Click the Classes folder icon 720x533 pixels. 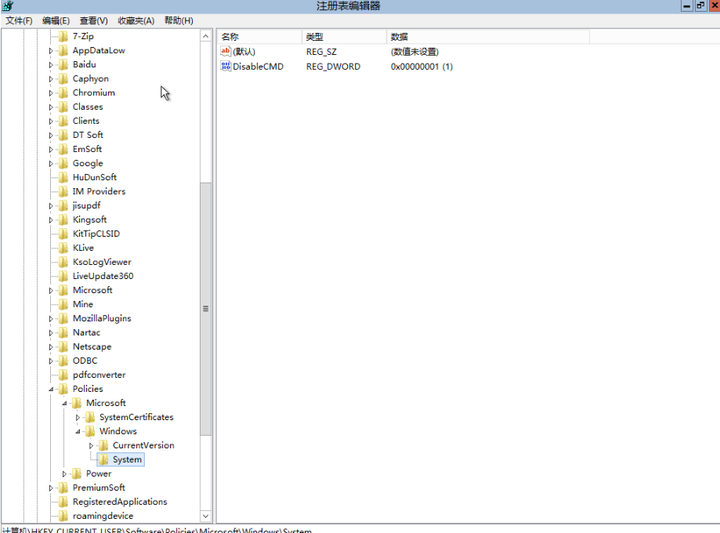63,107
